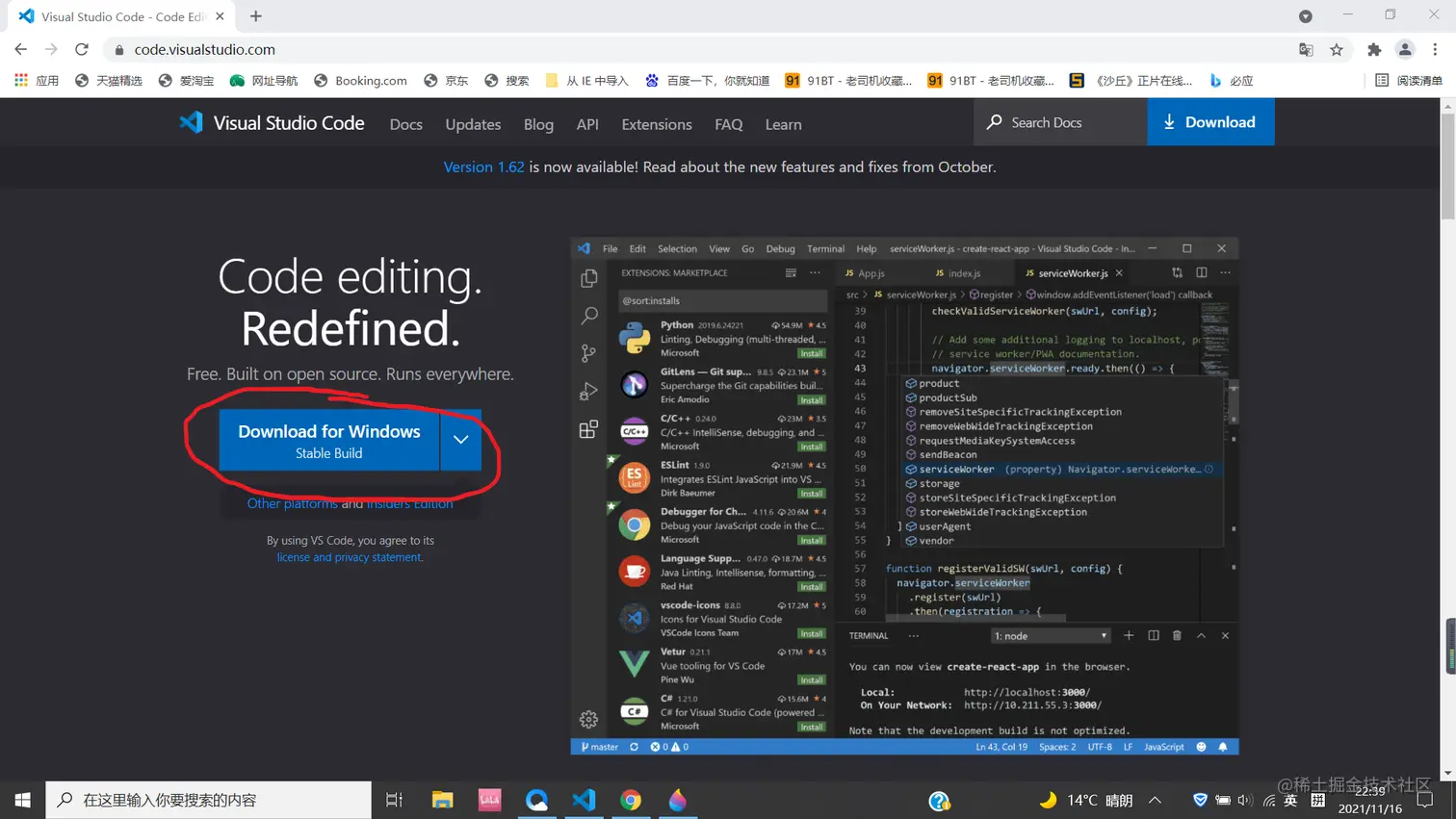Viewport: 1456px width, 819px height.
Task: Click the VS Code editor screenshot image
Action: (x=904, y=496)
